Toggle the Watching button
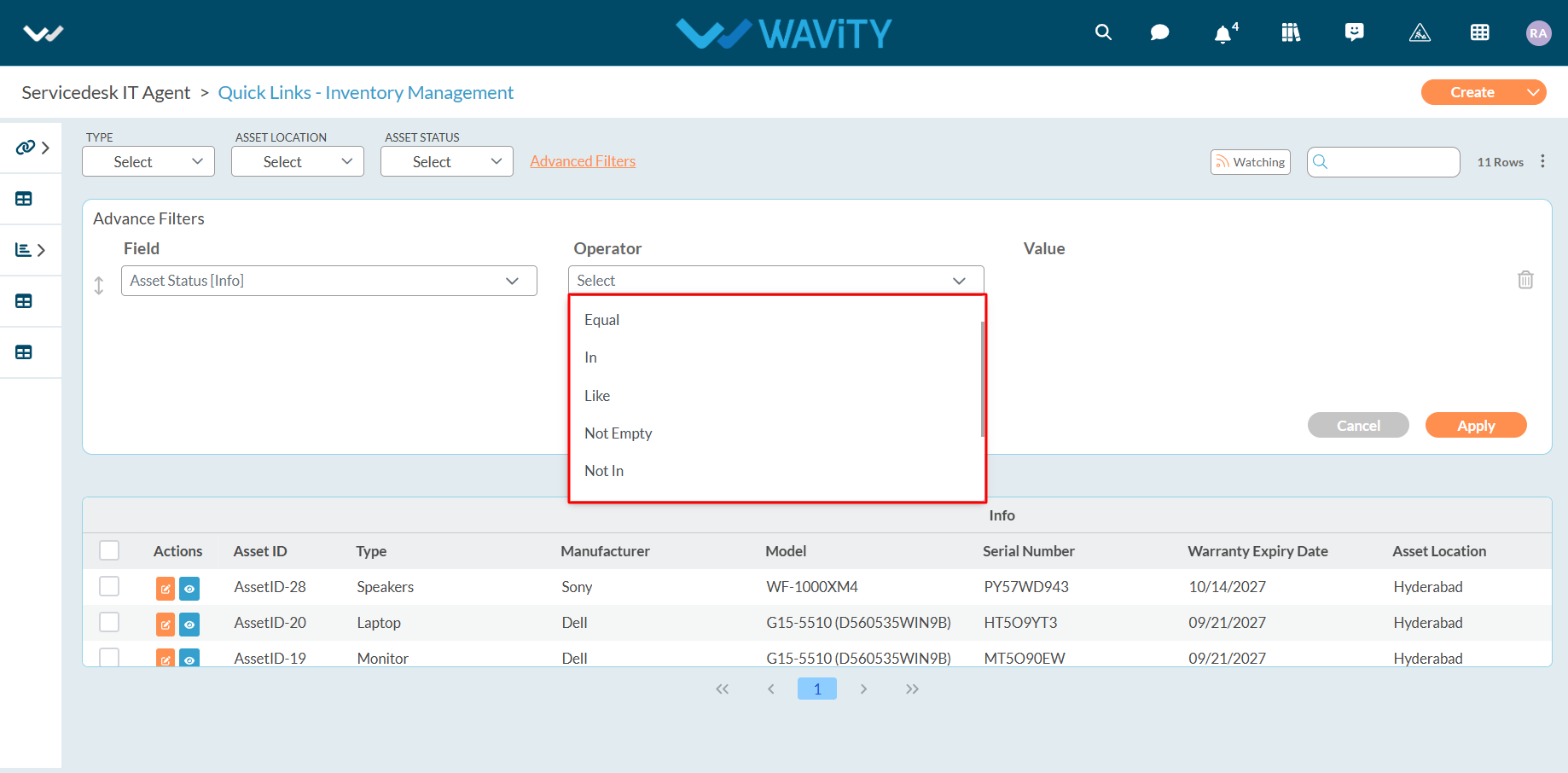This screenshot has height=773, width=1568. tap(1251, 162)
